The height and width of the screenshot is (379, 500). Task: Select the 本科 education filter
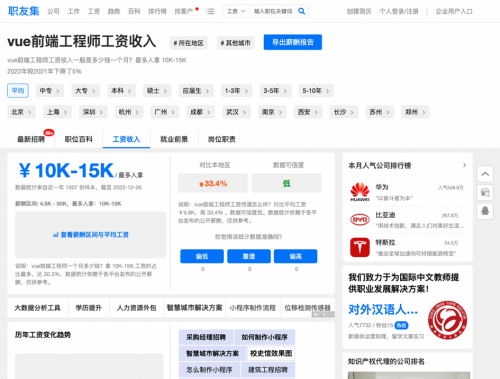(x=121, y=91)
